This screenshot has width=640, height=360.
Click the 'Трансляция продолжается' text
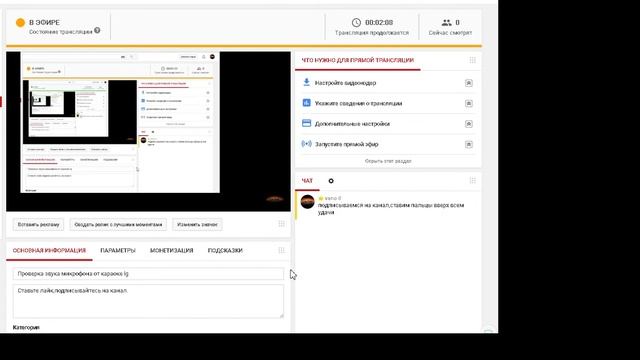click(371, 33)
